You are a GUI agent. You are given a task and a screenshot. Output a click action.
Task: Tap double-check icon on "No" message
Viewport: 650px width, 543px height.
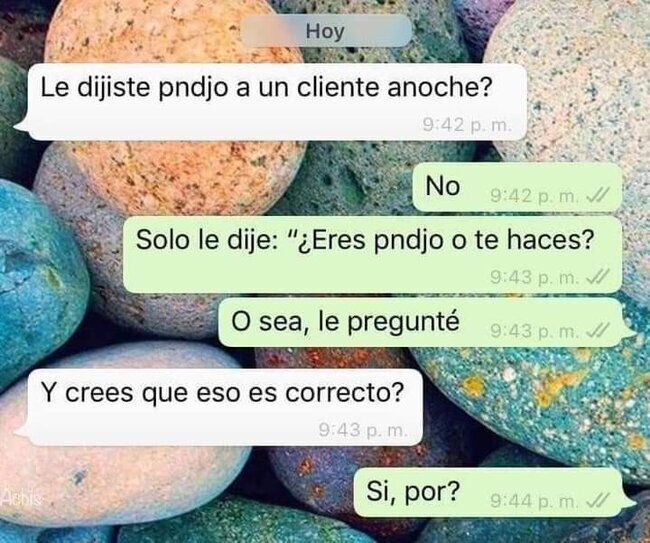597,194
